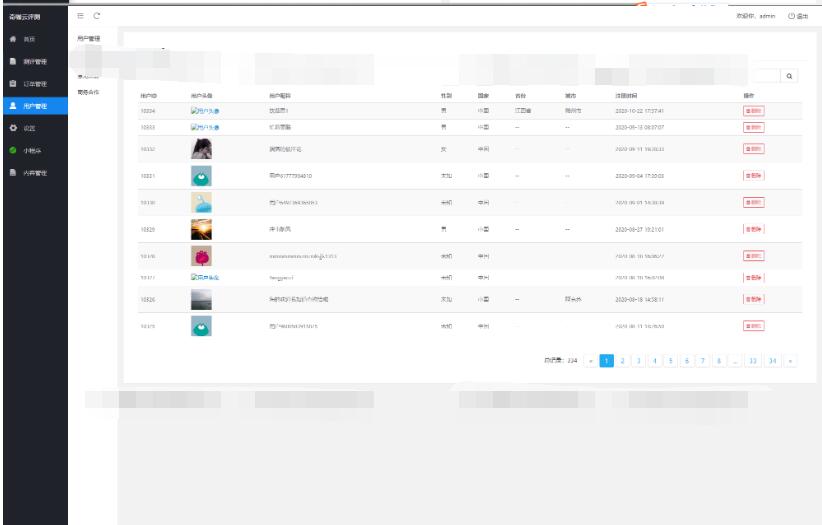This screenshot has width=822, height=525.
Task: Jump to last page 34 in pagination
Action: tap(773, 360)
